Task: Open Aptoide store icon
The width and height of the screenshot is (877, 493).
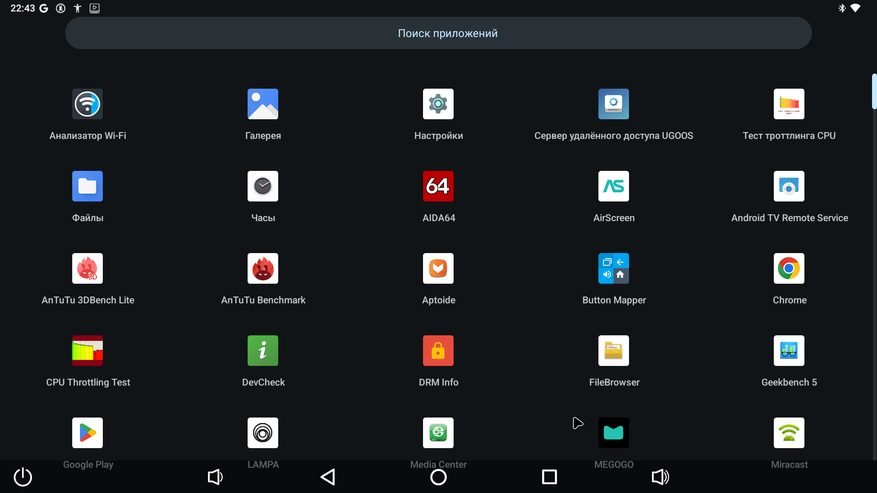Action: [438, 269]
